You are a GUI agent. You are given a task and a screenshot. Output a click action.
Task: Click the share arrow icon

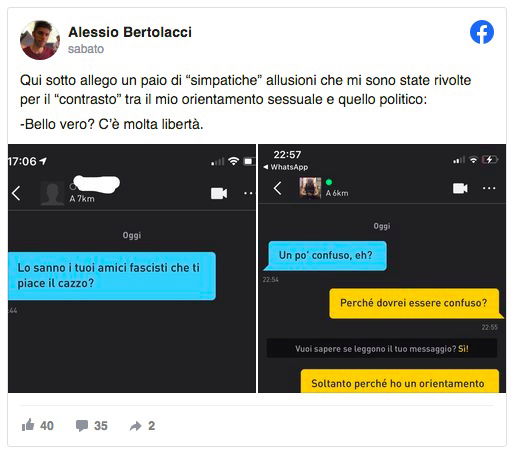[x=136, y=426]
